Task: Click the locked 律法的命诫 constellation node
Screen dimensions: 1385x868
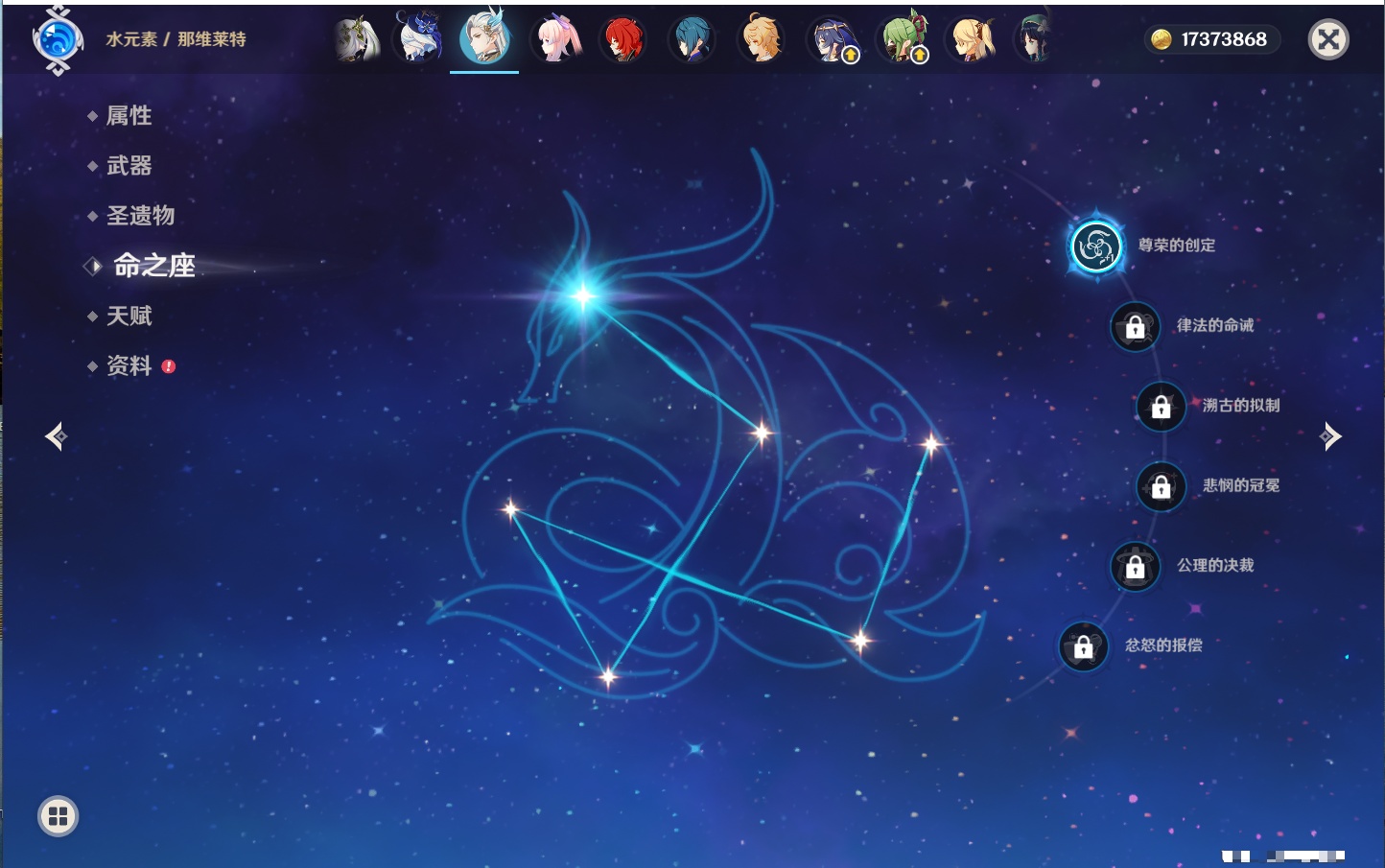Action: point(1135,327)
